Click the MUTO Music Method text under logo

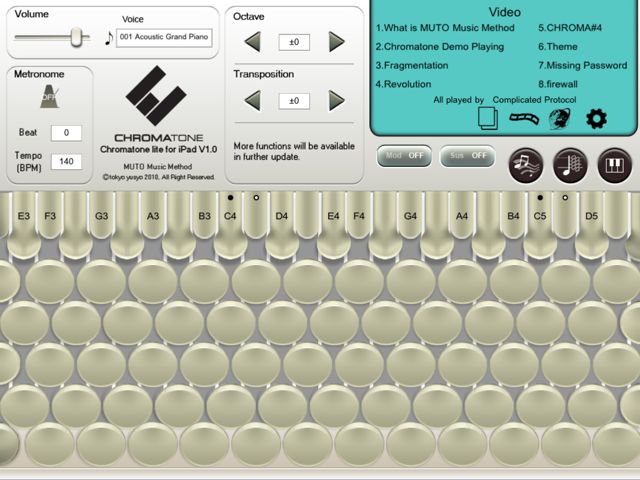pyautogui.click(x=158, y=167)
